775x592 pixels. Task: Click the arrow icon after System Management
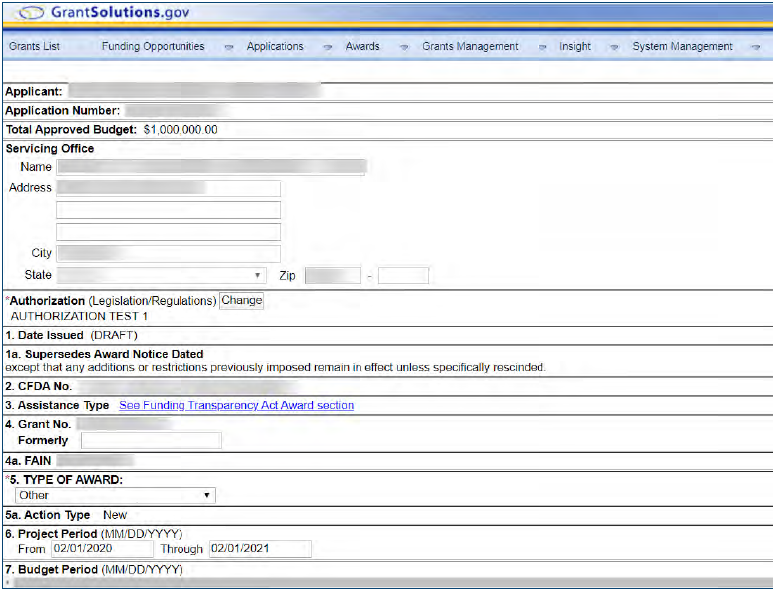click(755, 47)
